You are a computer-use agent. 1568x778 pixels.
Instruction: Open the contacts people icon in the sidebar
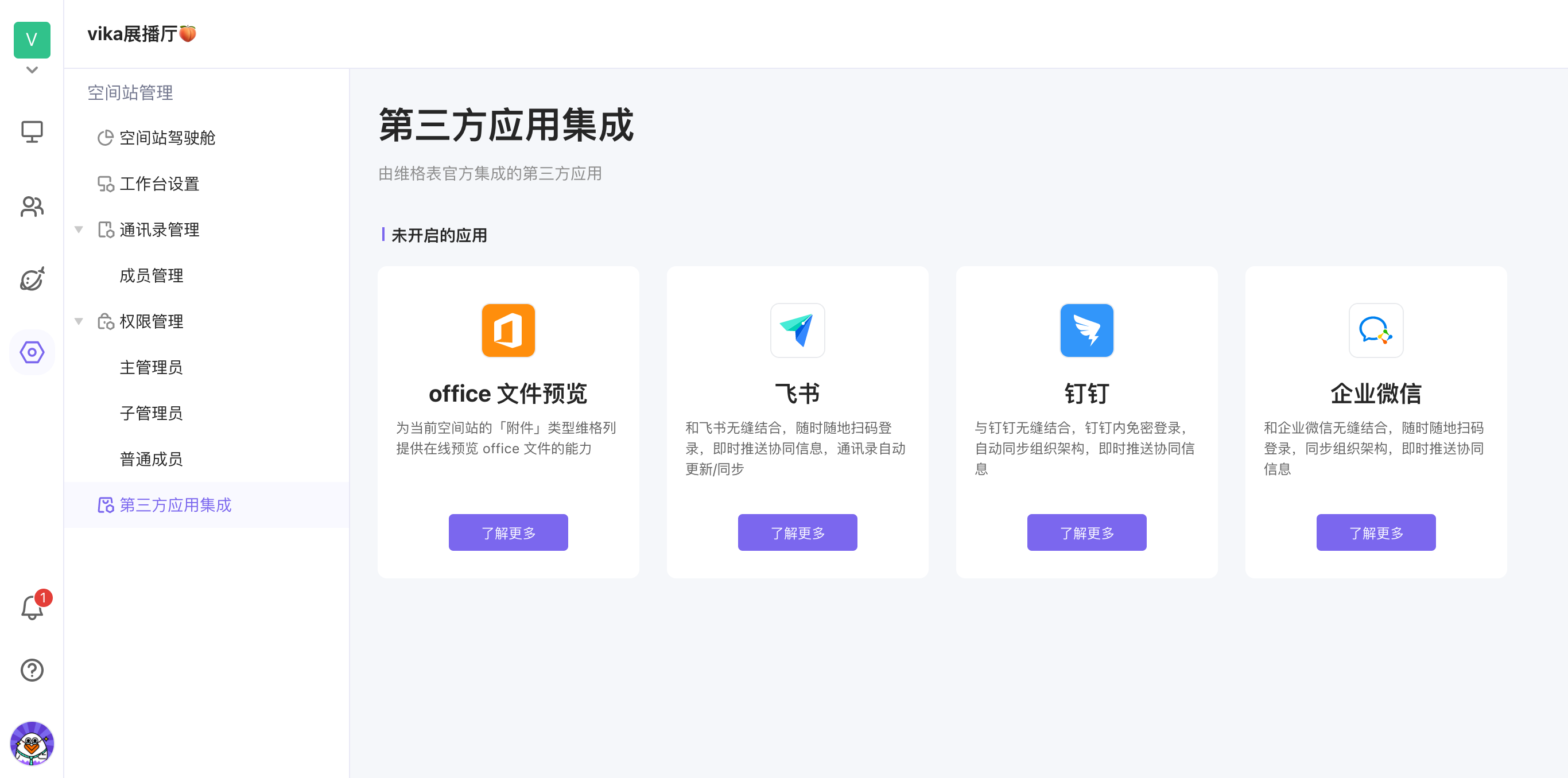coord(32,206)
